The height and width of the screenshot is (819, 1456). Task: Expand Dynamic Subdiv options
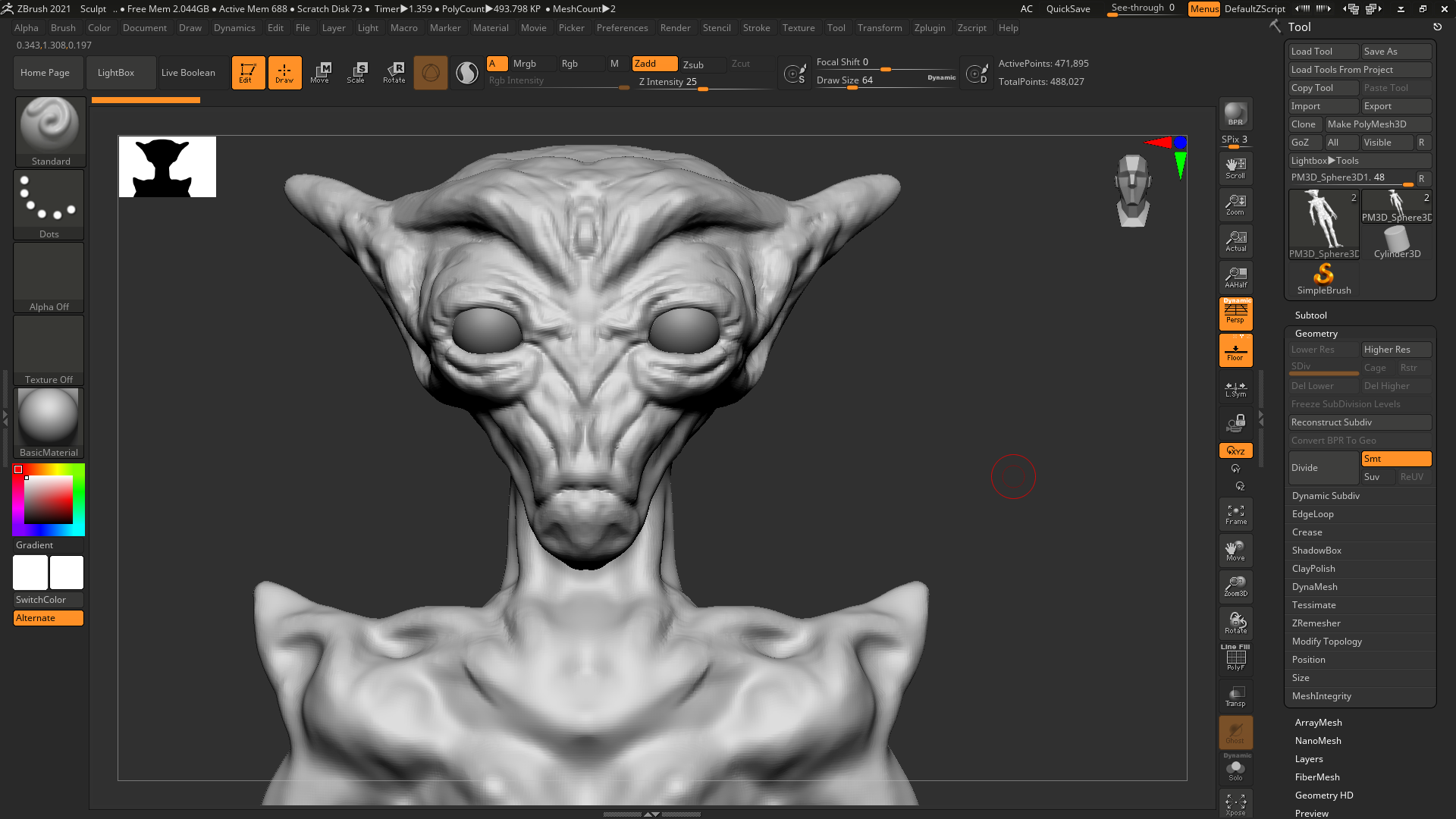tap(1326, 496)
